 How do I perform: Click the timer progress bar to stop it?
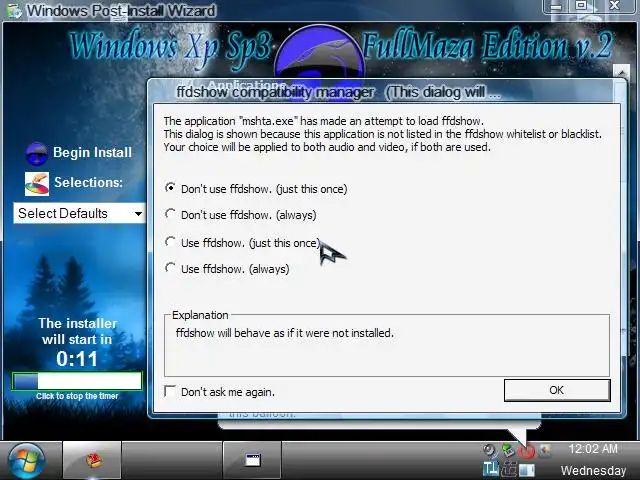77,381
